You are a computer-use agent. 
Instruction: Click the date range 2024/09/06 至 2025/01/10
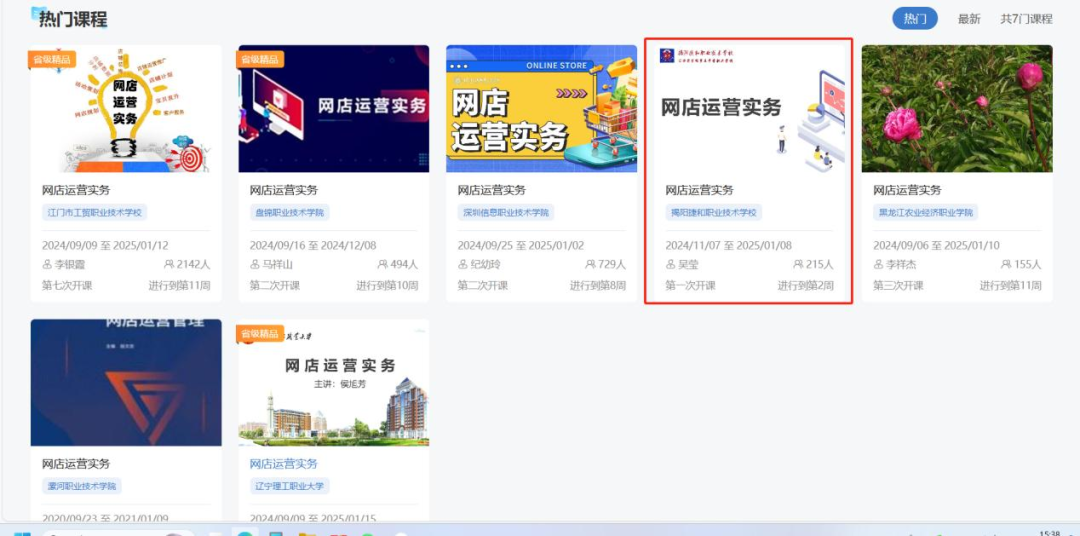coord(936,245)
